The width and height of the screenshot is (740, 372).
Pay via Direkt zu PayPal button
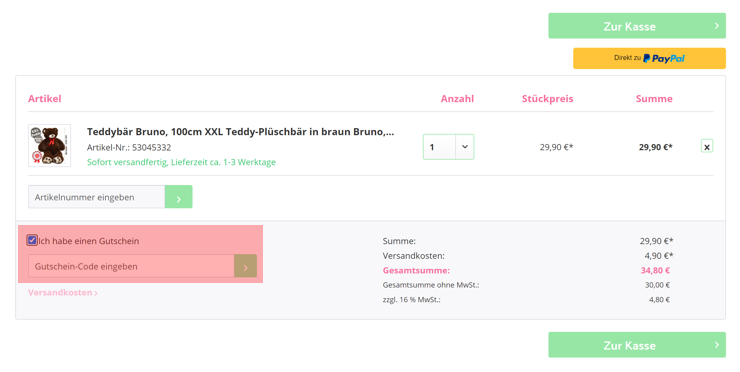(x=649, y=59)
